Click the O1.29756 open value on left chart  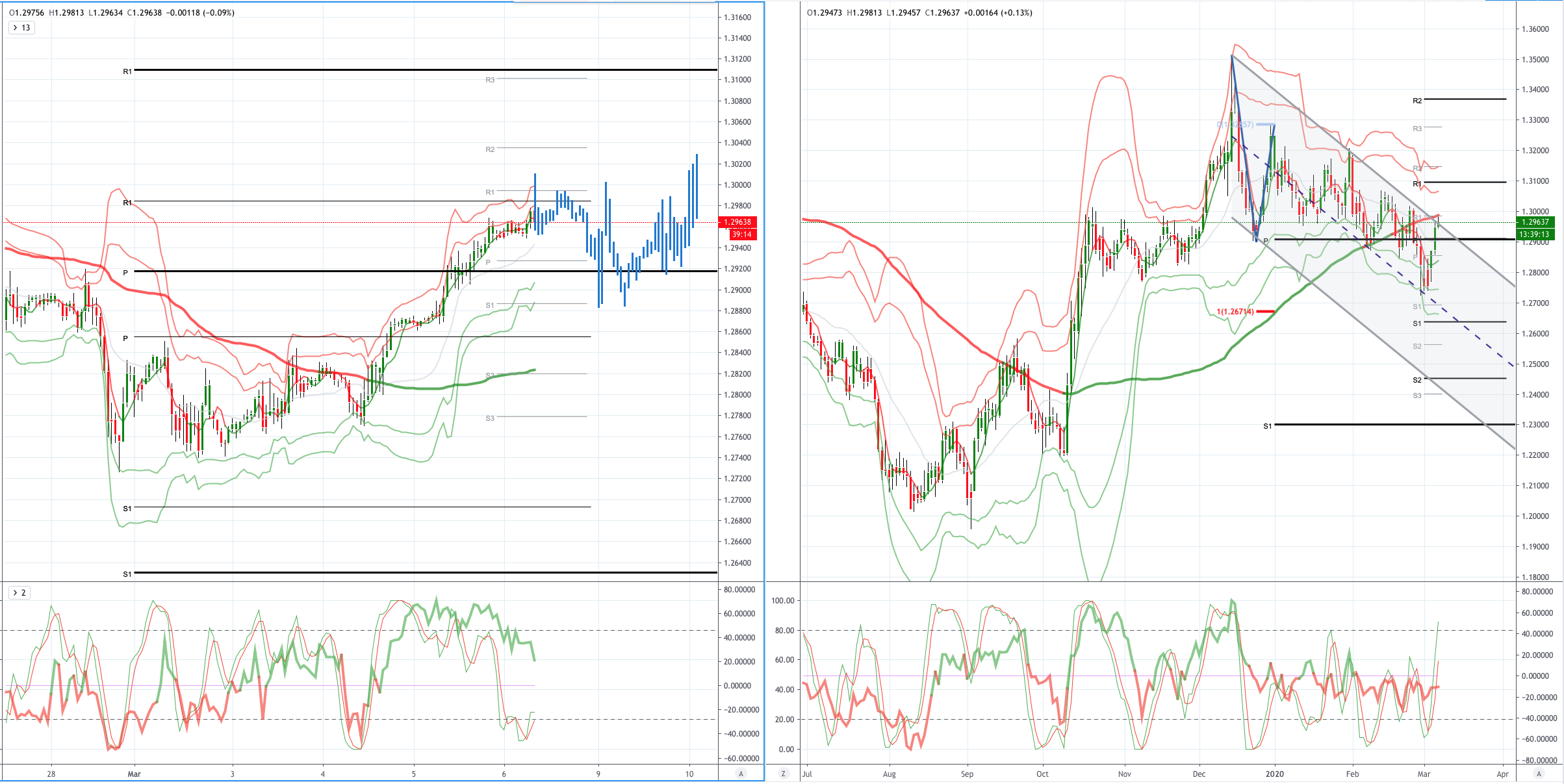click(x=27, y=12)
